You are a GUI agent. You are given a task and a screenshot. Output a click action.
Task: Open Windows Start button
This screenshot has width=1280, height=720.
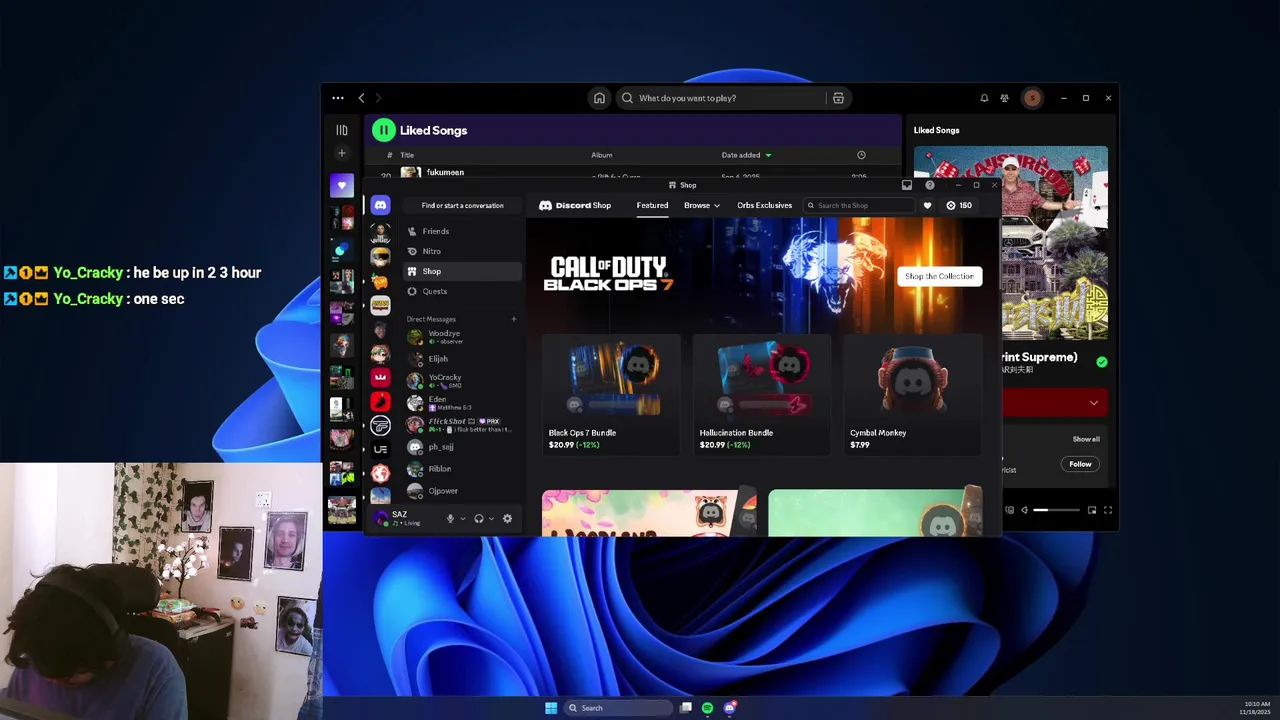pyautogui.click(x=551, y=708)
